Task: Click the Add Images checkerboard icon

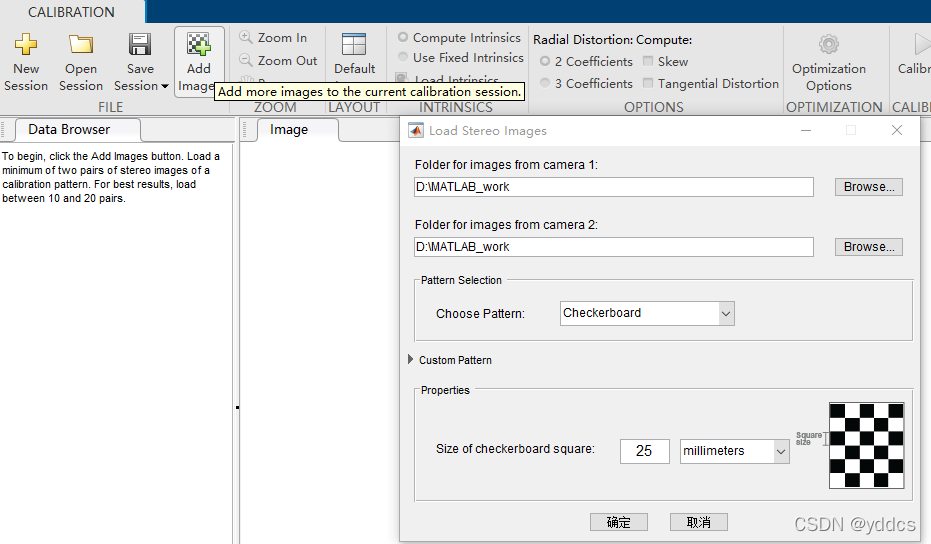Action: (198, 44)
